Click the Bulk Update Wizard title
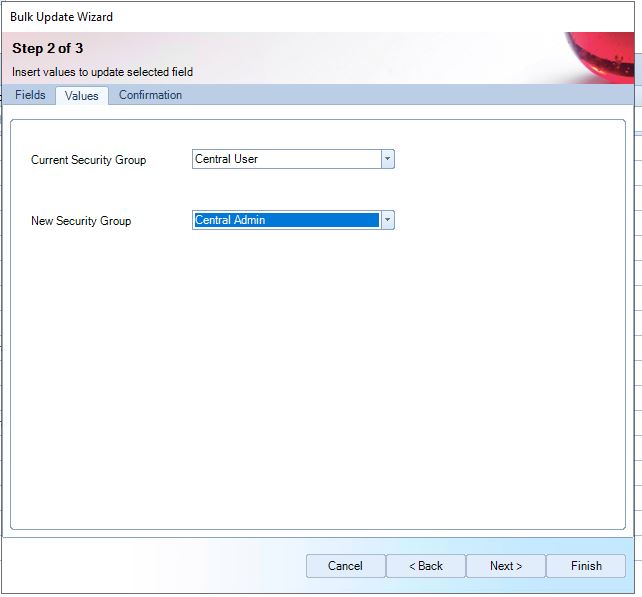 click(x=61, y=17)
